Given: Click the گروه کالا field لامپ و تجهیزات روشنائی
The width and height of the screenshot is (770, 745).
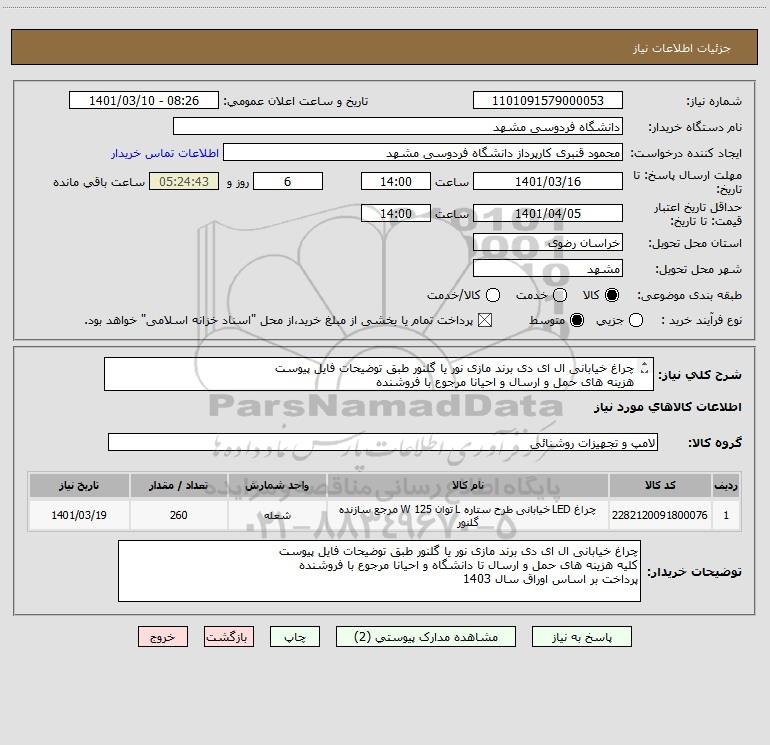Looking at the screenshot, I should click(x=383, y=442).
